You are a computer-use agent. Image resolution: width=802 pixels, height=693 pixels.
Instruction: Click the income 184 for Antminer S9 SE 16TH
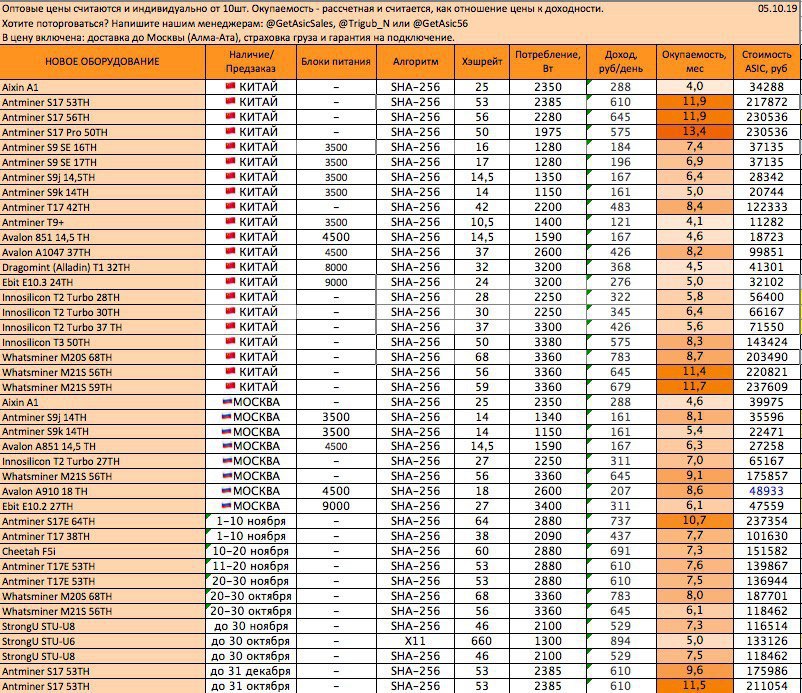(x=621, y=147)
